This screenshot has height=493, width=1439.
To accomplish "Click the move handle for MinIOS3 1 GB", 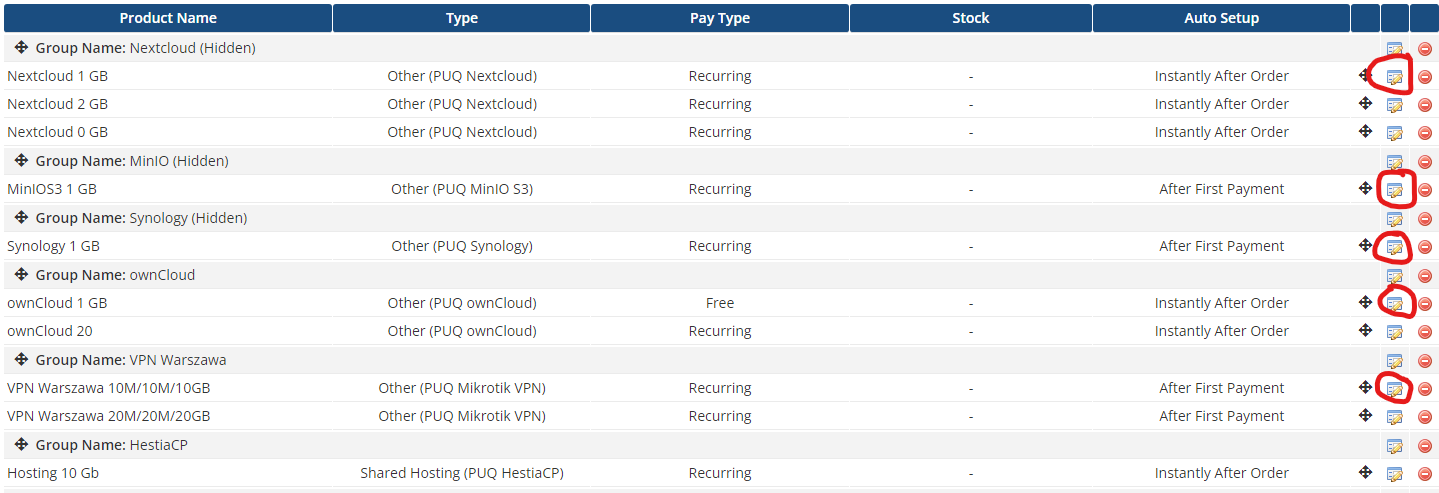I will pyautogui.click(x=1365, y=188).
